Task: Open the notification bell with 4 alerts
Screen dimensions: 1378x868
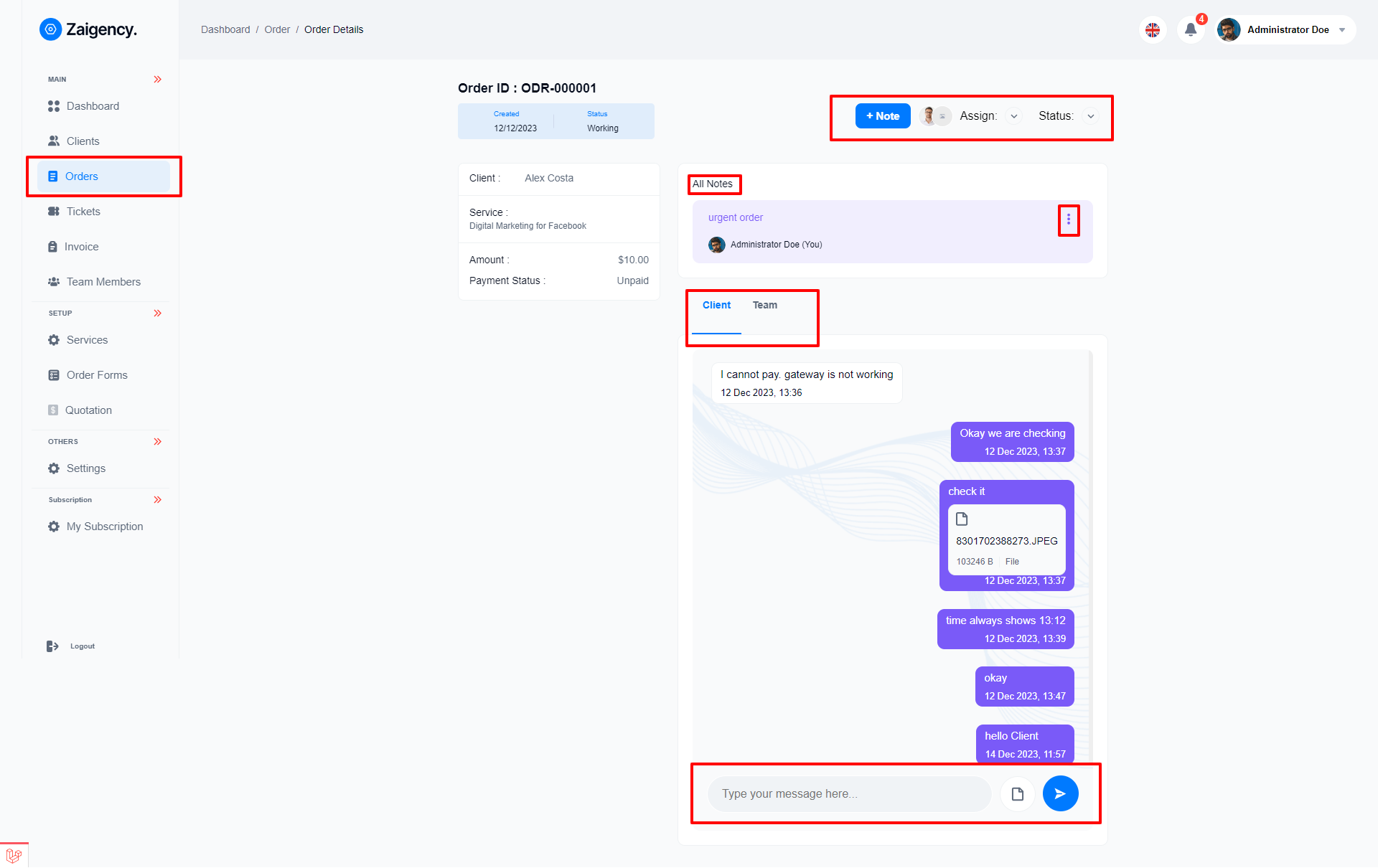Action: click(x=1190, y=30)
